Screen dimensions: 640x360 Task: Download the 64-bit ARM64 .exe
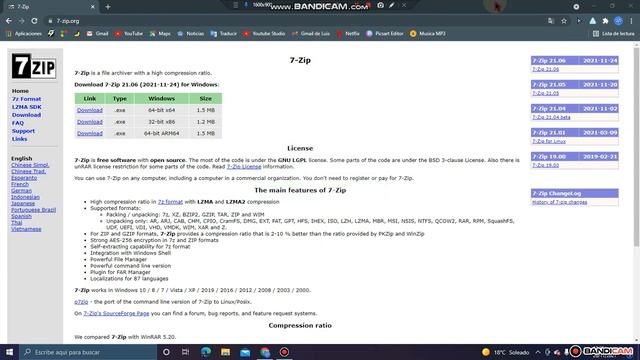tap(90, 133)
